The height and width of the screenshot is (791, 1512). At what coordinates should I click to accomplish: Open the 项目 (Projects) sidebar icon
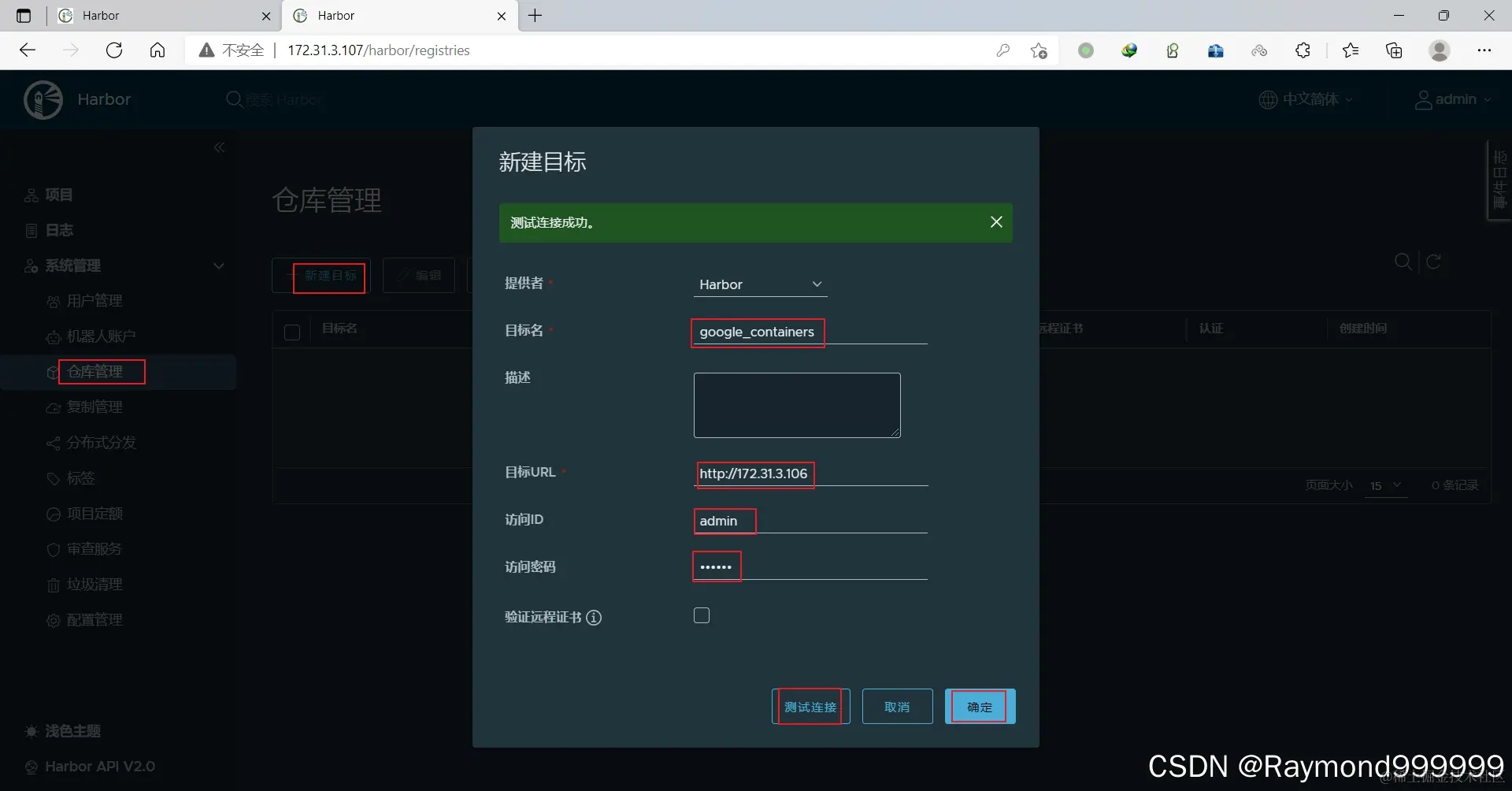click(x=30, y=195)
